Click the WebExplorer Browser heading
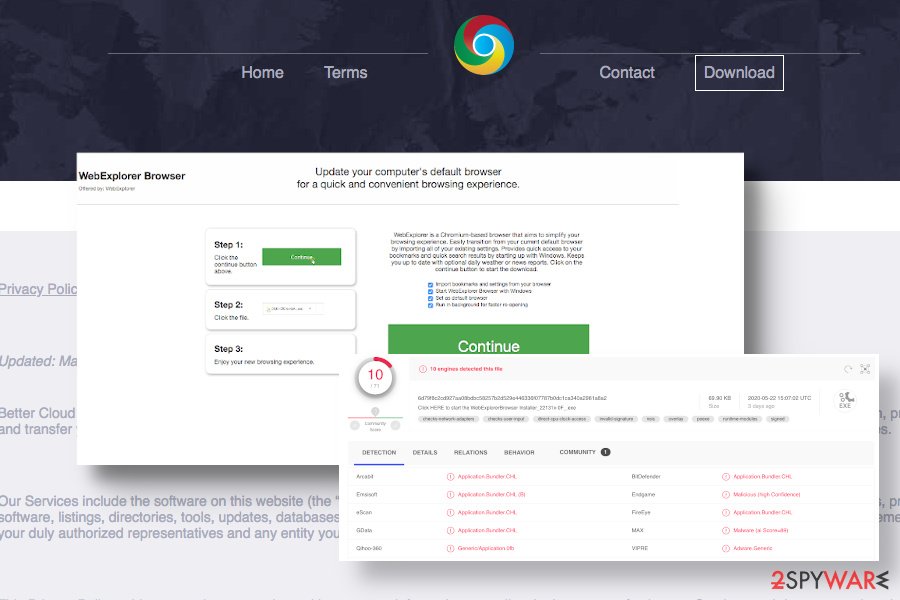Viewport: 900px width, 600px height. (x=132, y=176)
